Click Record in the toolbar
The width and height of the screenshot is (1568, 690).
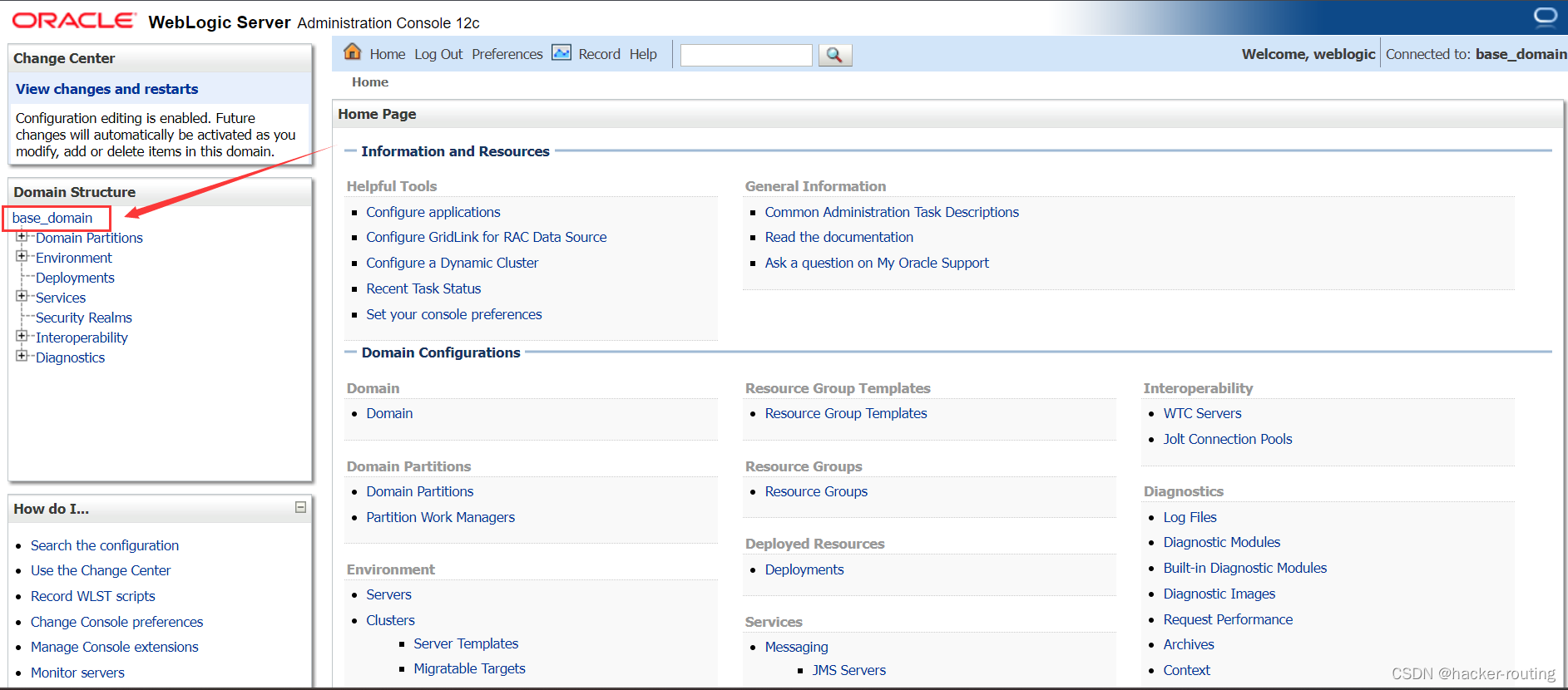[x=600, y=54]
